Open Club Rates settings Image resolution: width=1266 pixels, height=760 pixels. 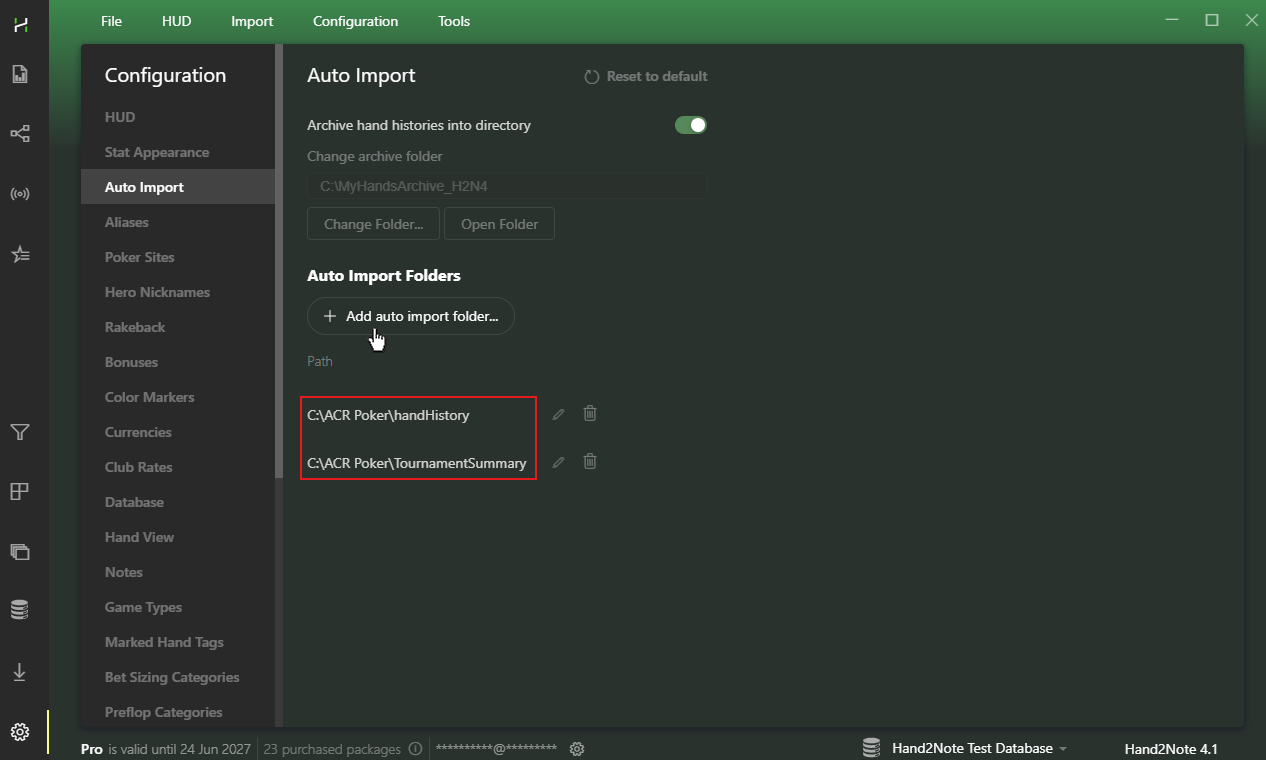[x=178, y=467]
